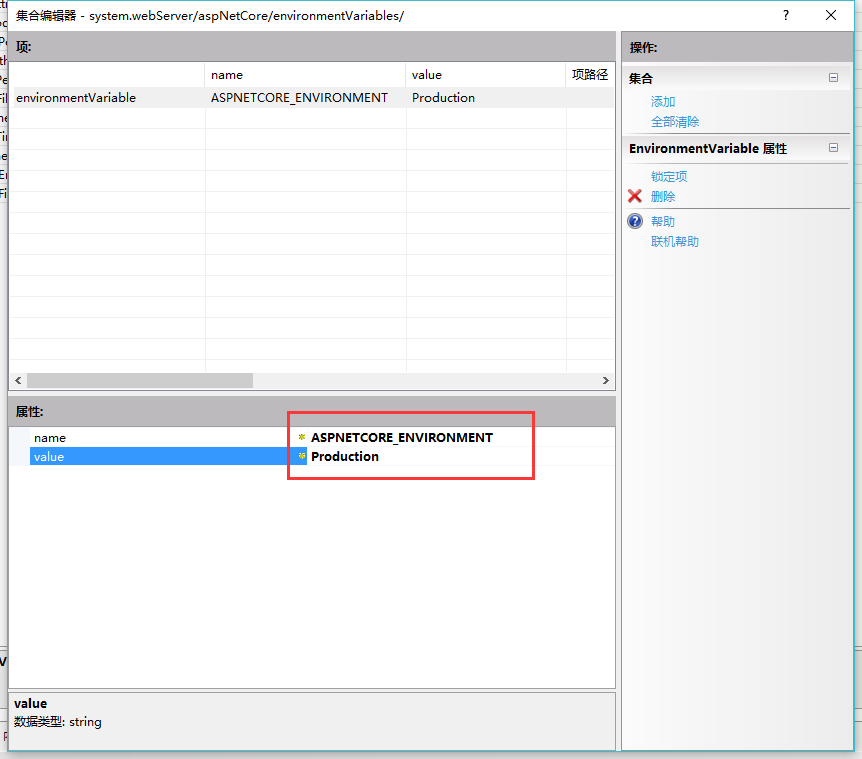Screen dimensions: 862x759
Task: Select the environmentVariable row in the grid
Action: point(100,97)
